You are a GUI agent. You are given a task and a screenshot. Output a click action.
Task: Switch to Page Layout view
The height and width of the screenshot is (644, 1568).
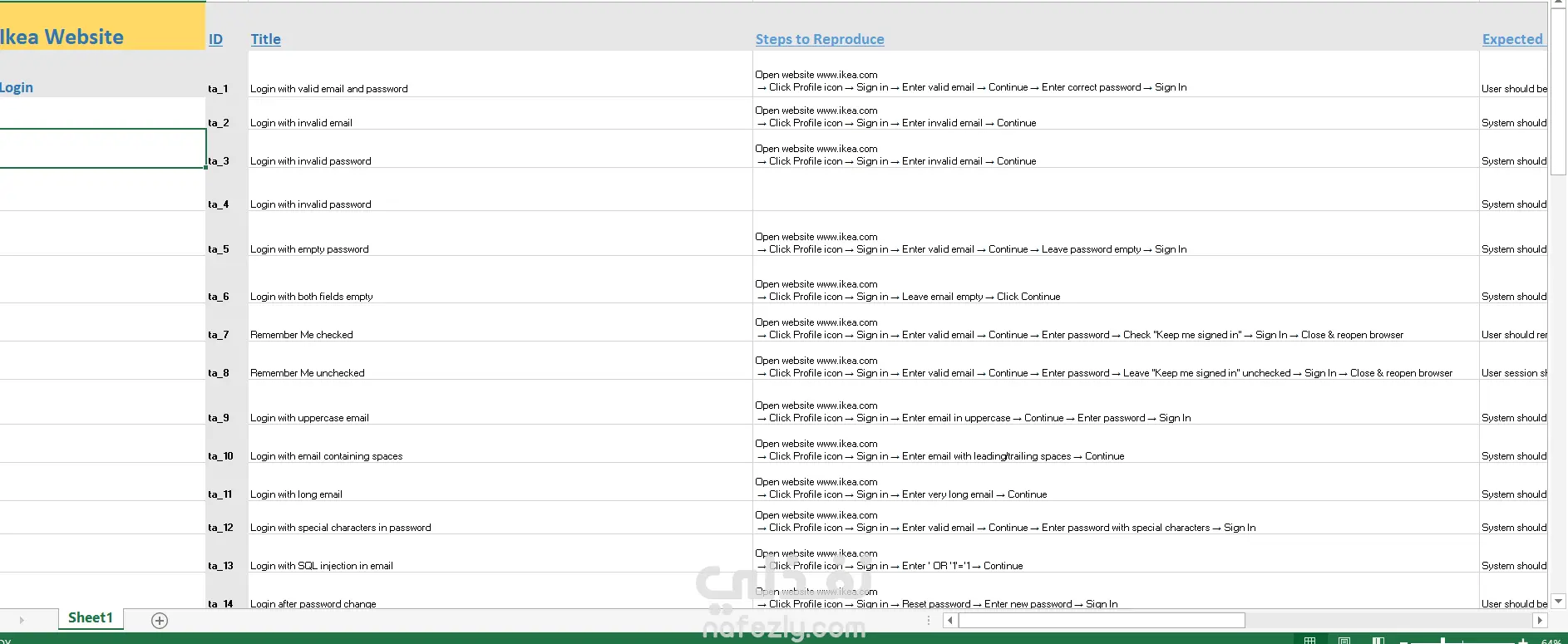tap(1344, 640)
